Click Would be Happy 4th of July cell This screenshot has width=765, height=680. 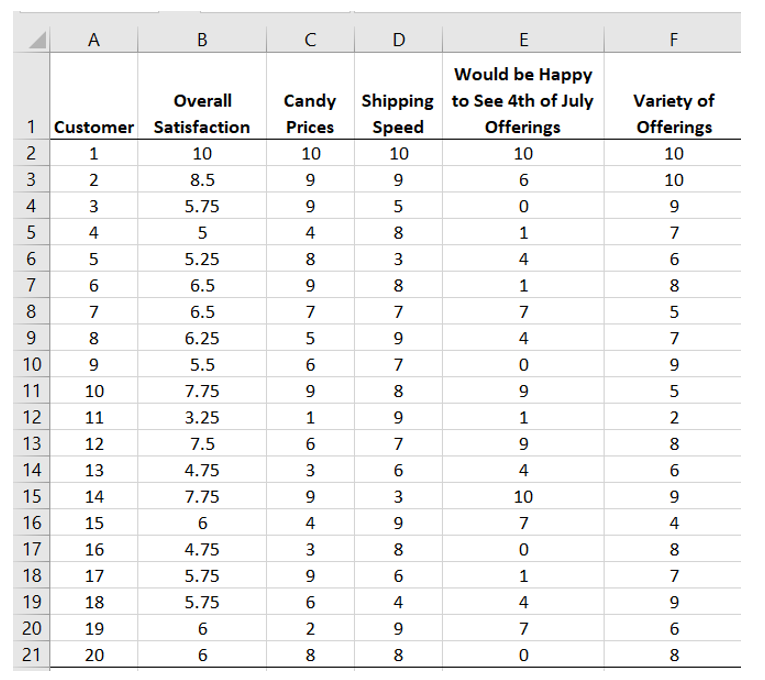tap(523, 96)
